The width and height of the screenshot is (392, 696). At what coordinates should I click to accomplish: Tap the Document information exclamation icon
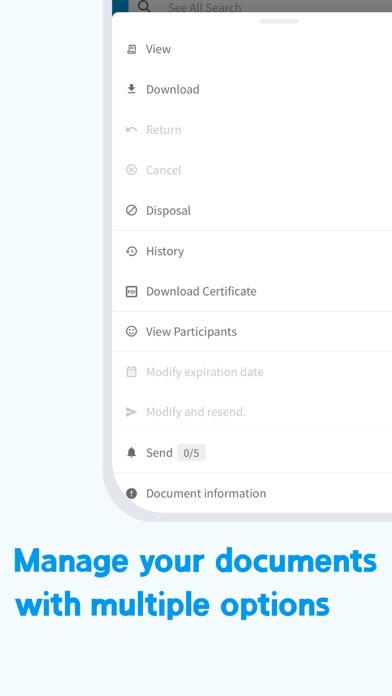131,493
